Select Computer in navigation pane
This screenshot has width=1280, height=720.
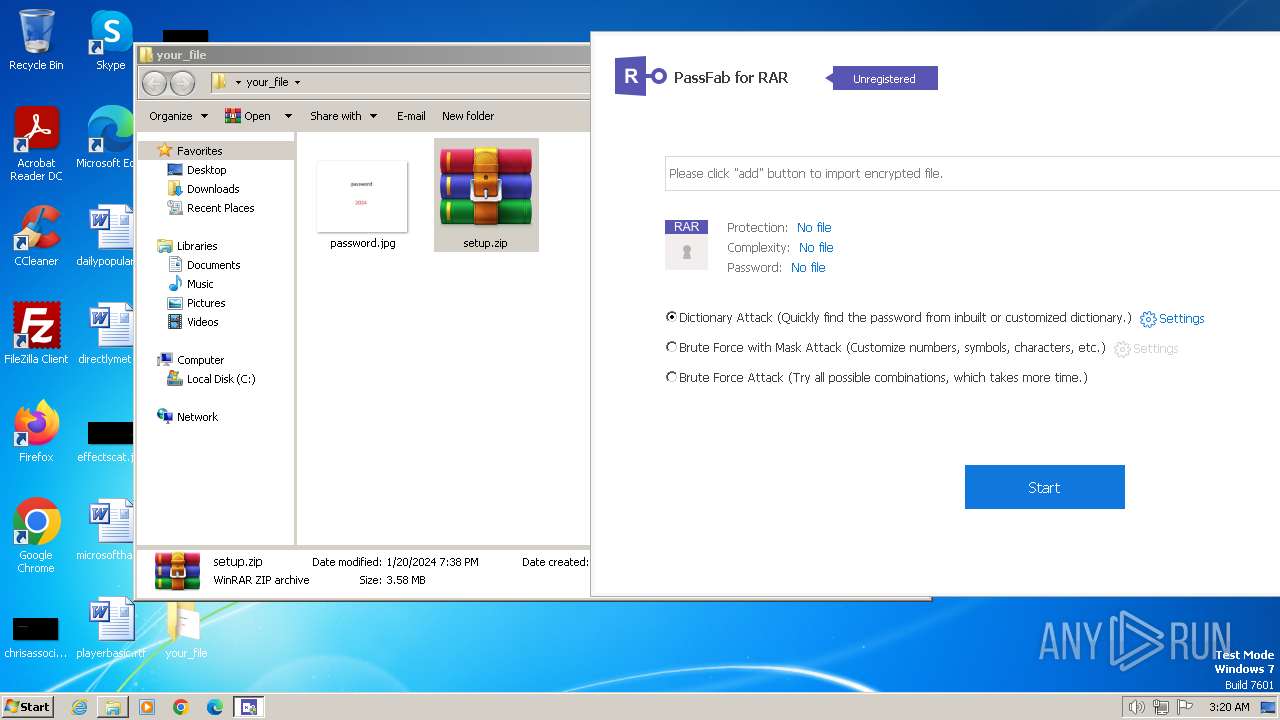pos(200,360)
